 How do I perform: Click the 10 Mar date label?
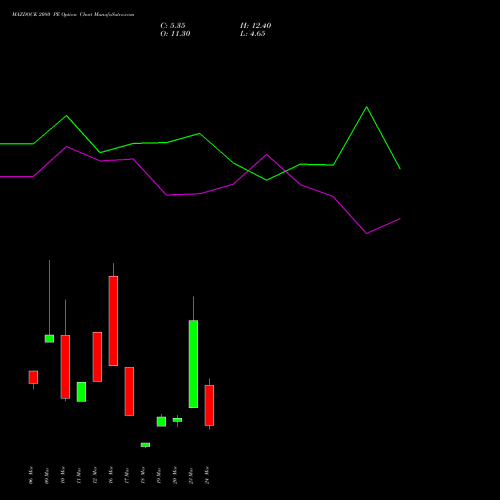[x=63, y=475]
